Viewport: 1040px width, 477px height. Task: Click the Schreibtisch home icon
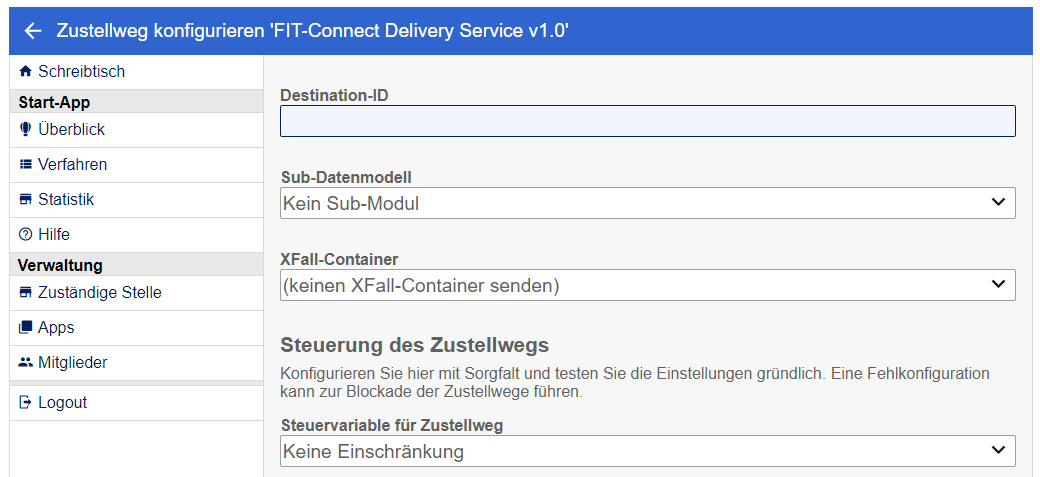tap(26, 72)
